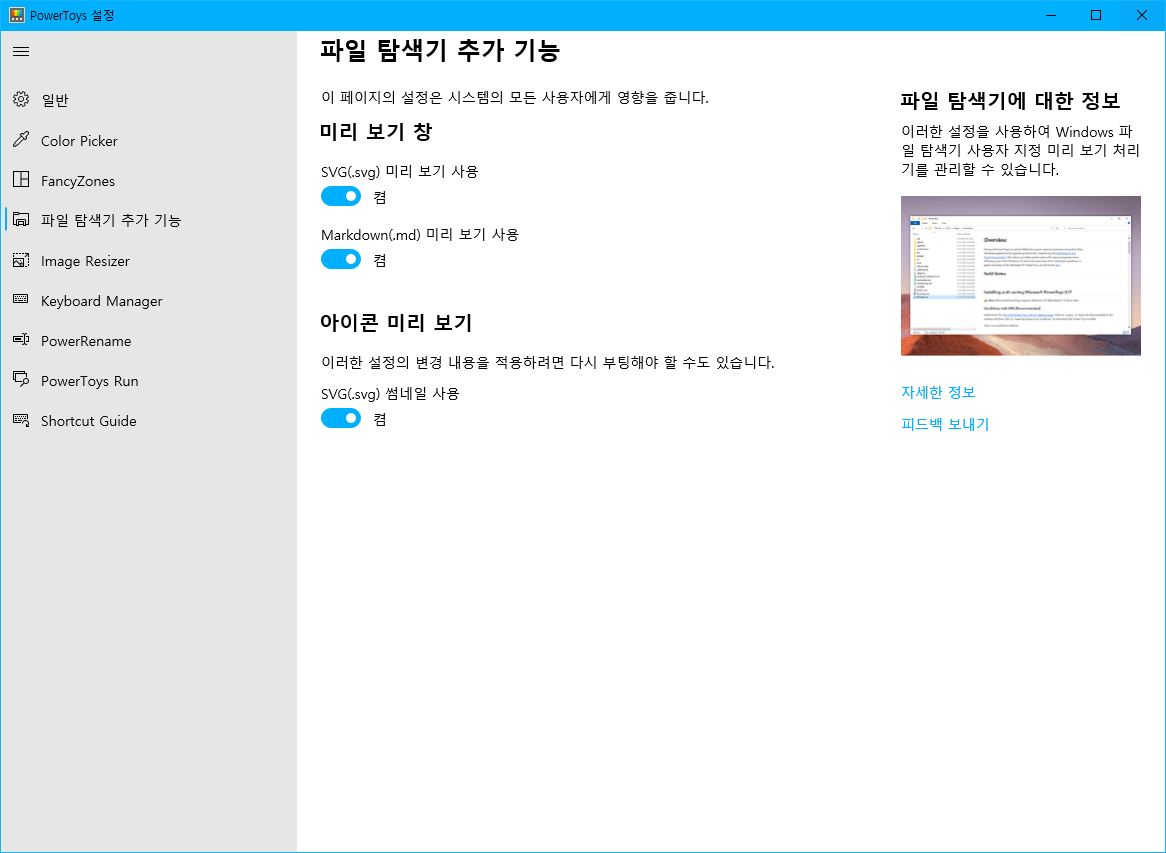Click the 모든 사용자에게 영향을 줍니다 notice text
Image resolution: width=1166 pixels, height=853 pixels.
click(x=515, y=97)
